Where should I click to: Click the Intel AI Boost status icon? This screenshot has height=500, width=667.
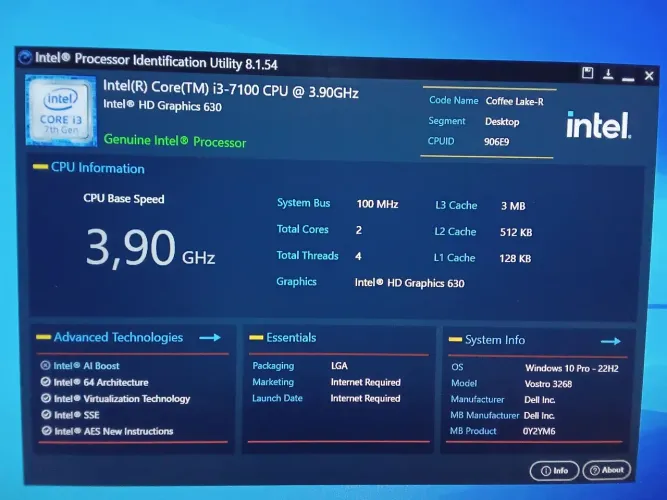45,365
